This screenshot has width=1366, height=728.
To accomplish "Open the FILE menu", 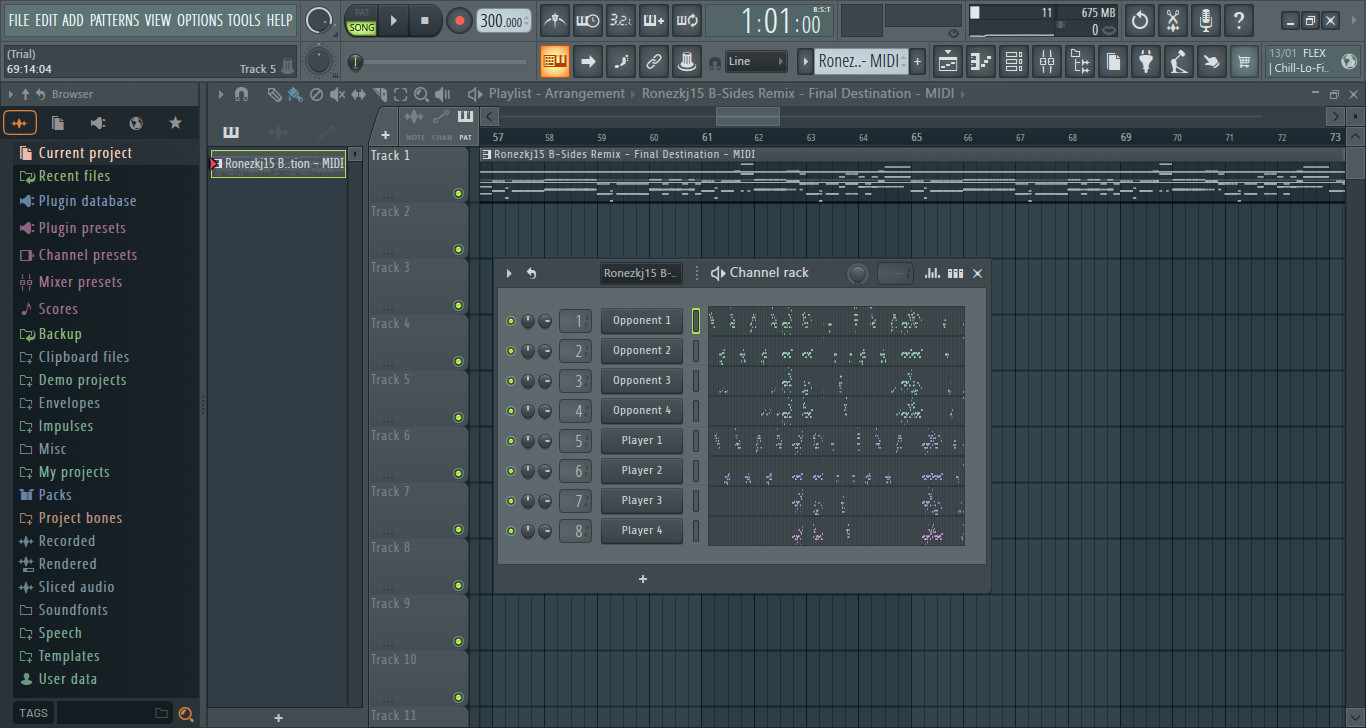I will coord(19,20).
